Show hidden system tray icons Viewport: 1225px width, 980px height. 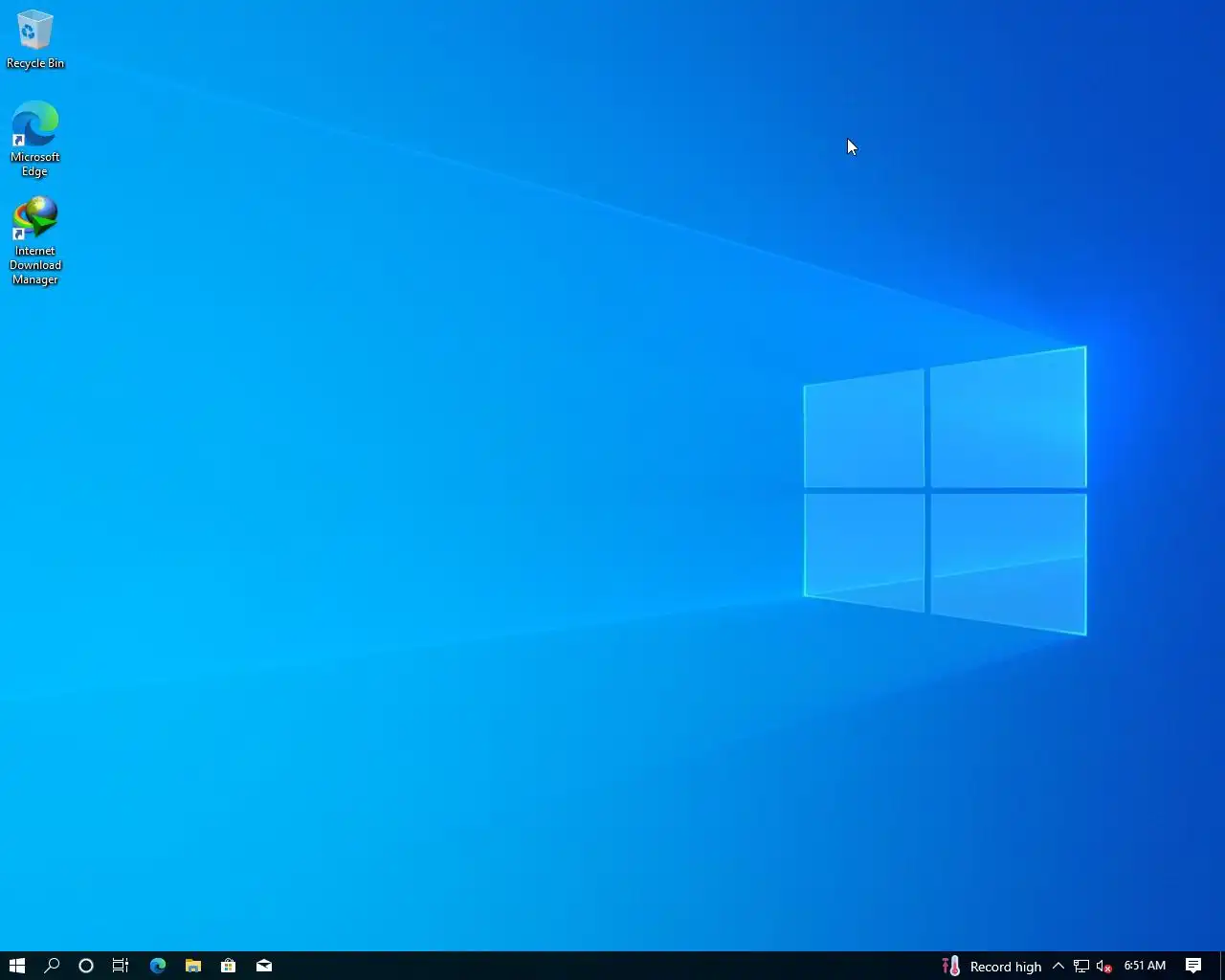(1058, 966)
